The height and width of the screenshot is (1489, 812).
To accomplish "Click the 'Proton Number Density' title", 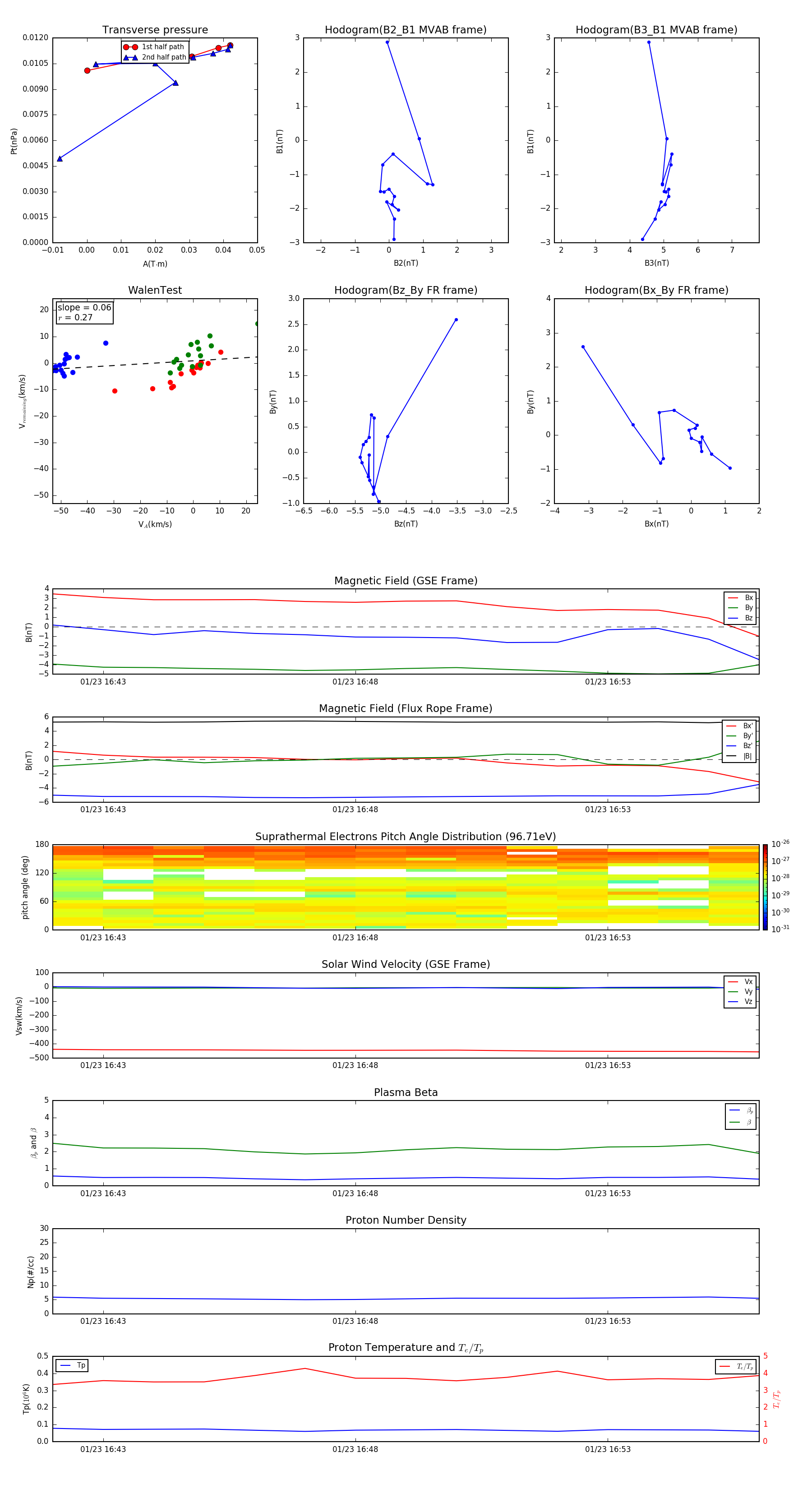I will (406, 1220).
